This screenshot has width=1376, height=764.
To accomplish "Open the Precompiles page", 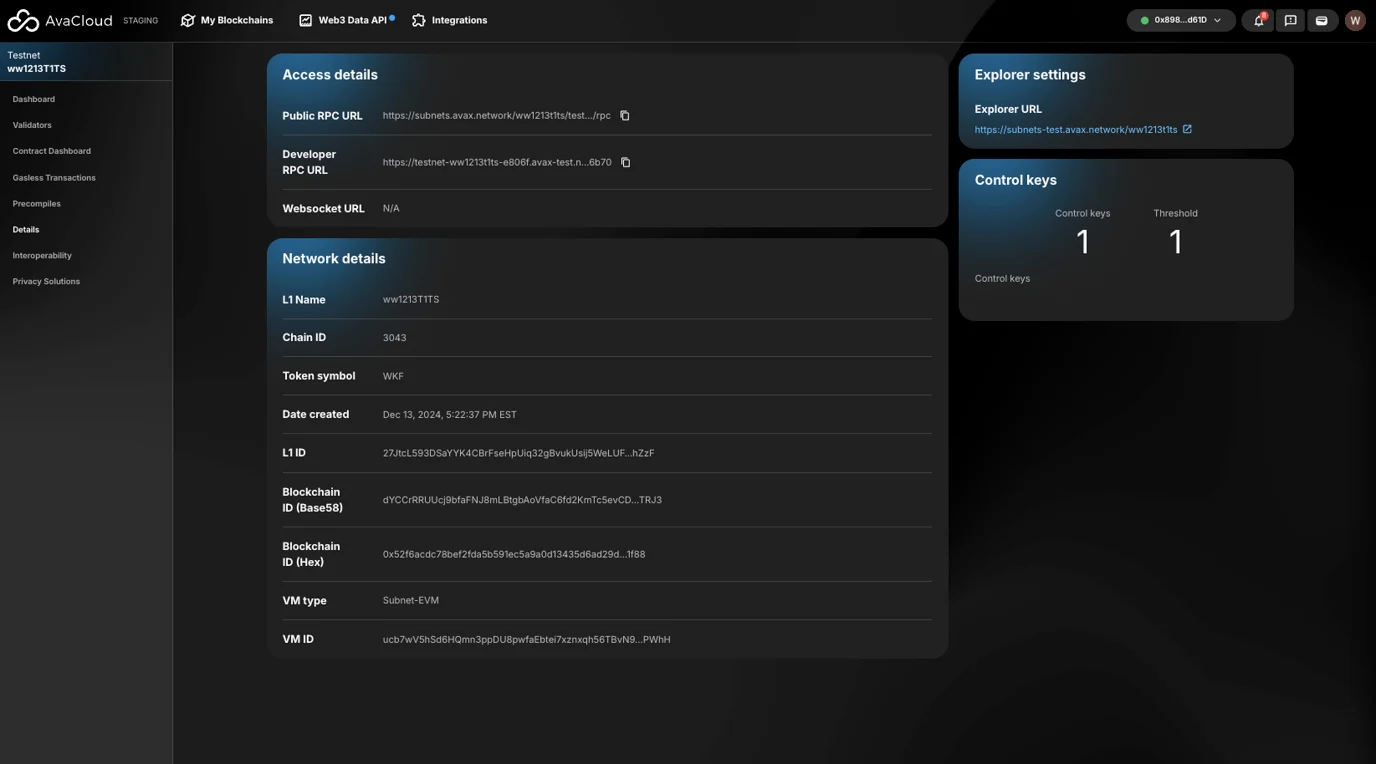I will (37, 204).
